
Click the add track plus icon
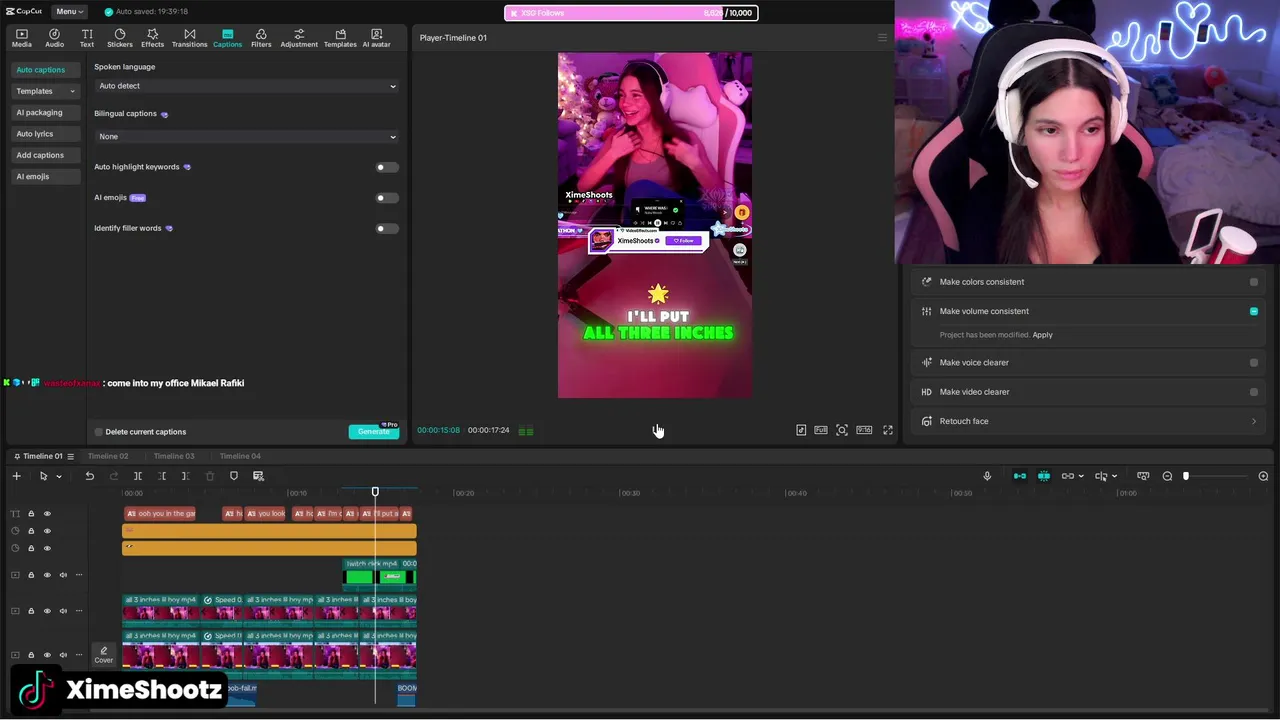16,476
